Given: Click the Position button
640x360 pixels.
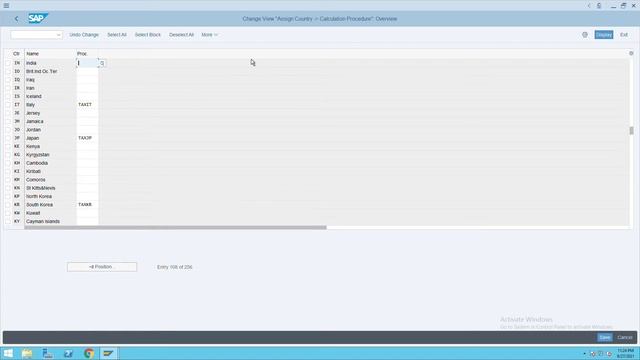Looking at the screenshot, I should tap(102, 267).
